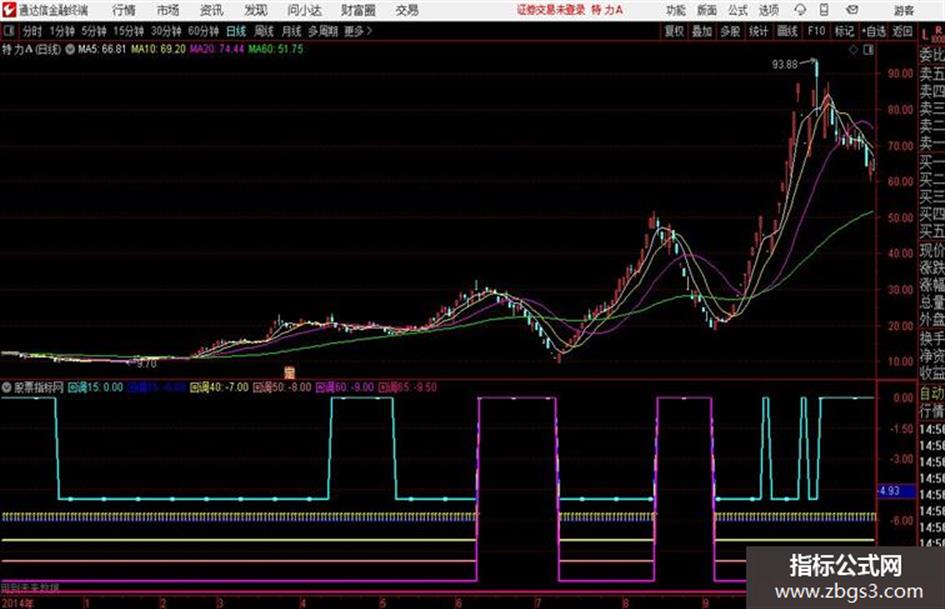This screenshot has width=945, height=609.
Task: Click the 通达信 red logo icon
Action: [8, 10]
